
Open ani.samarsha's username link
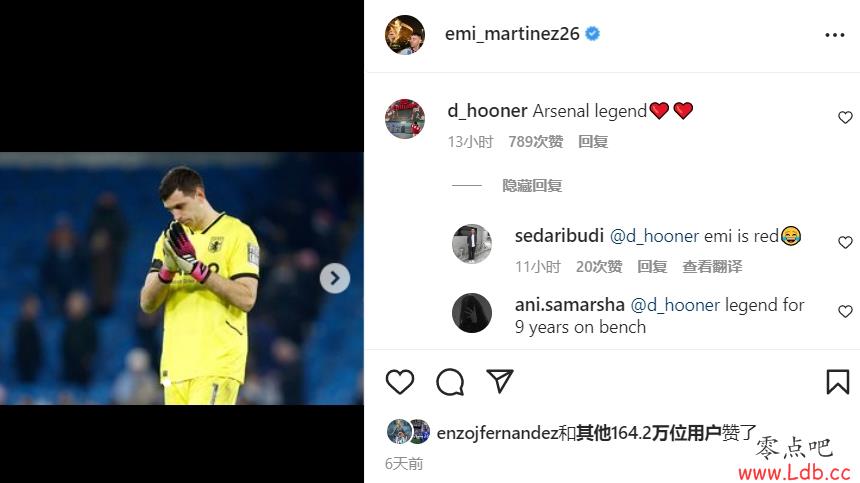(569, 305)
